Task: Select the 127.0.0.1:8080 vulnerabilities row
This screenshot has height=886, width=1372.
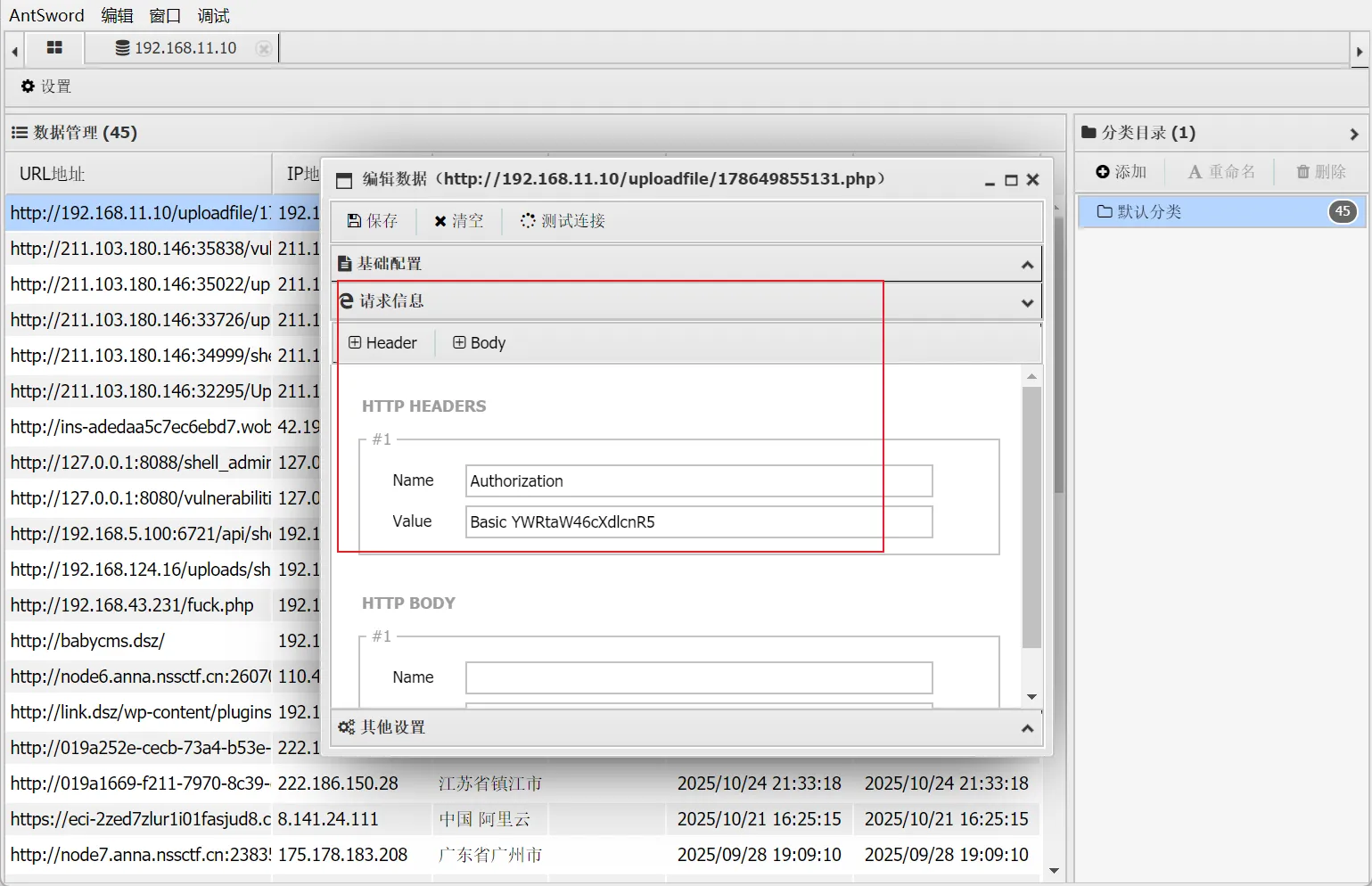Action: click(164, 498)
